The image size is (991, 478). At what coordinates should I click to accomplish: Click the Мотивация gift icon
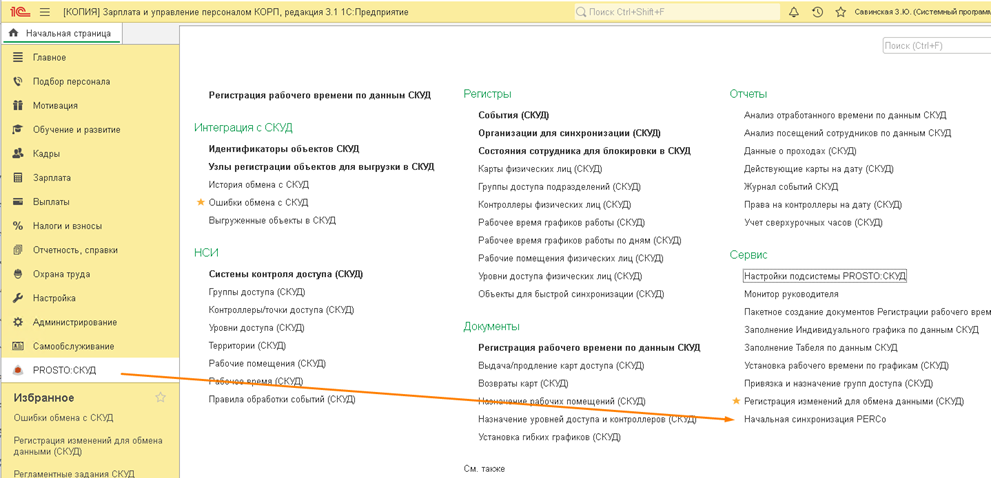(18, 106)
